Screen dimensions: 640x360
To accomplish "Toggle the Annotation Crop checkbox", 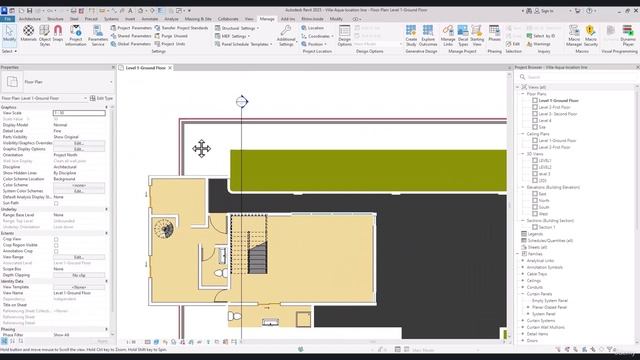I will (56, 251).
